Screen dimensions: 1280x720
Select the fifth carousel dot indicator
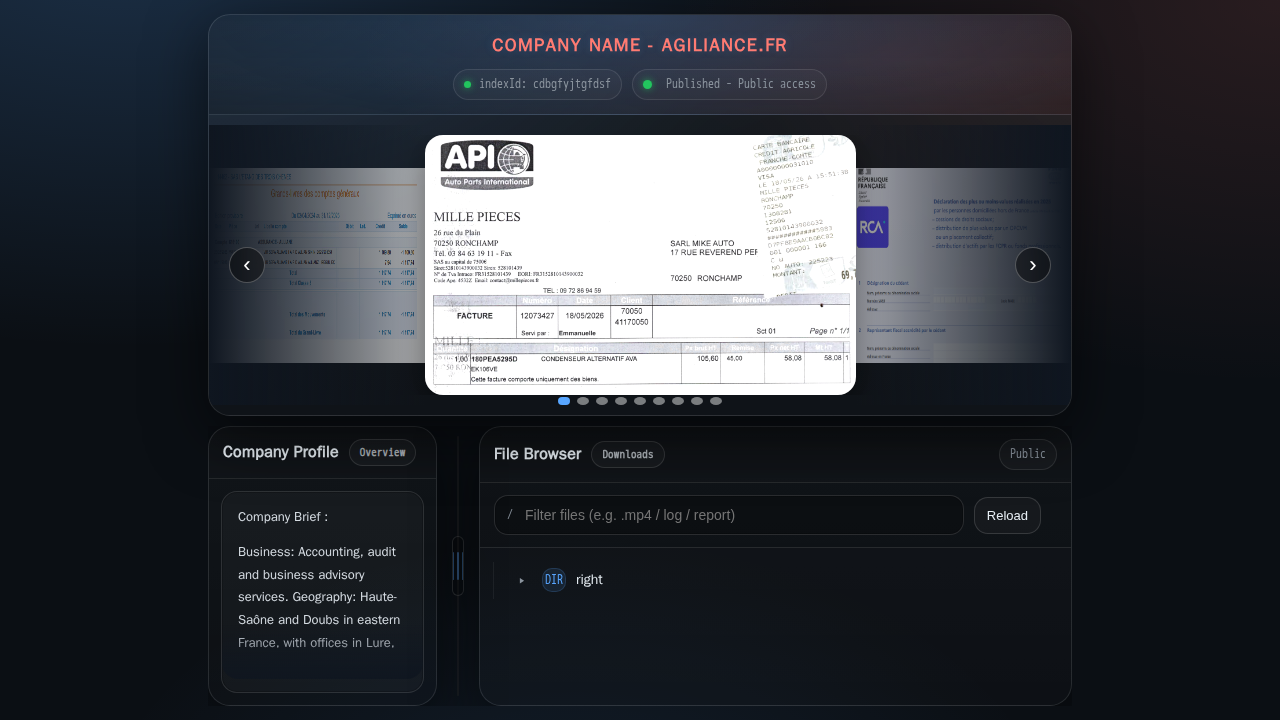pos(640,401)
